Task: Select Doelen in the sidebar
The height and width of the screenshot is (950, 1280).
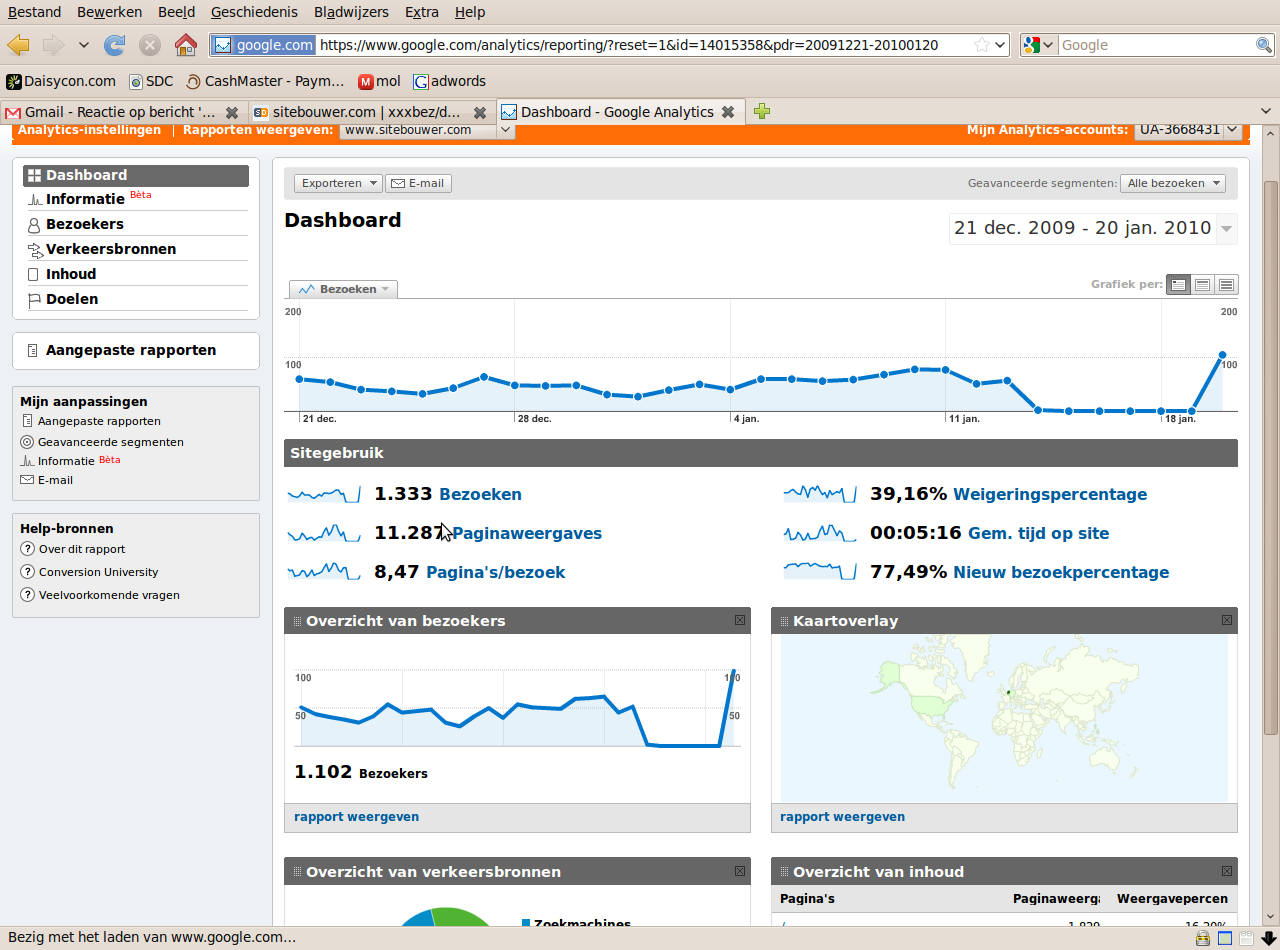Action: pyautogui.click(x=72, y=299)
